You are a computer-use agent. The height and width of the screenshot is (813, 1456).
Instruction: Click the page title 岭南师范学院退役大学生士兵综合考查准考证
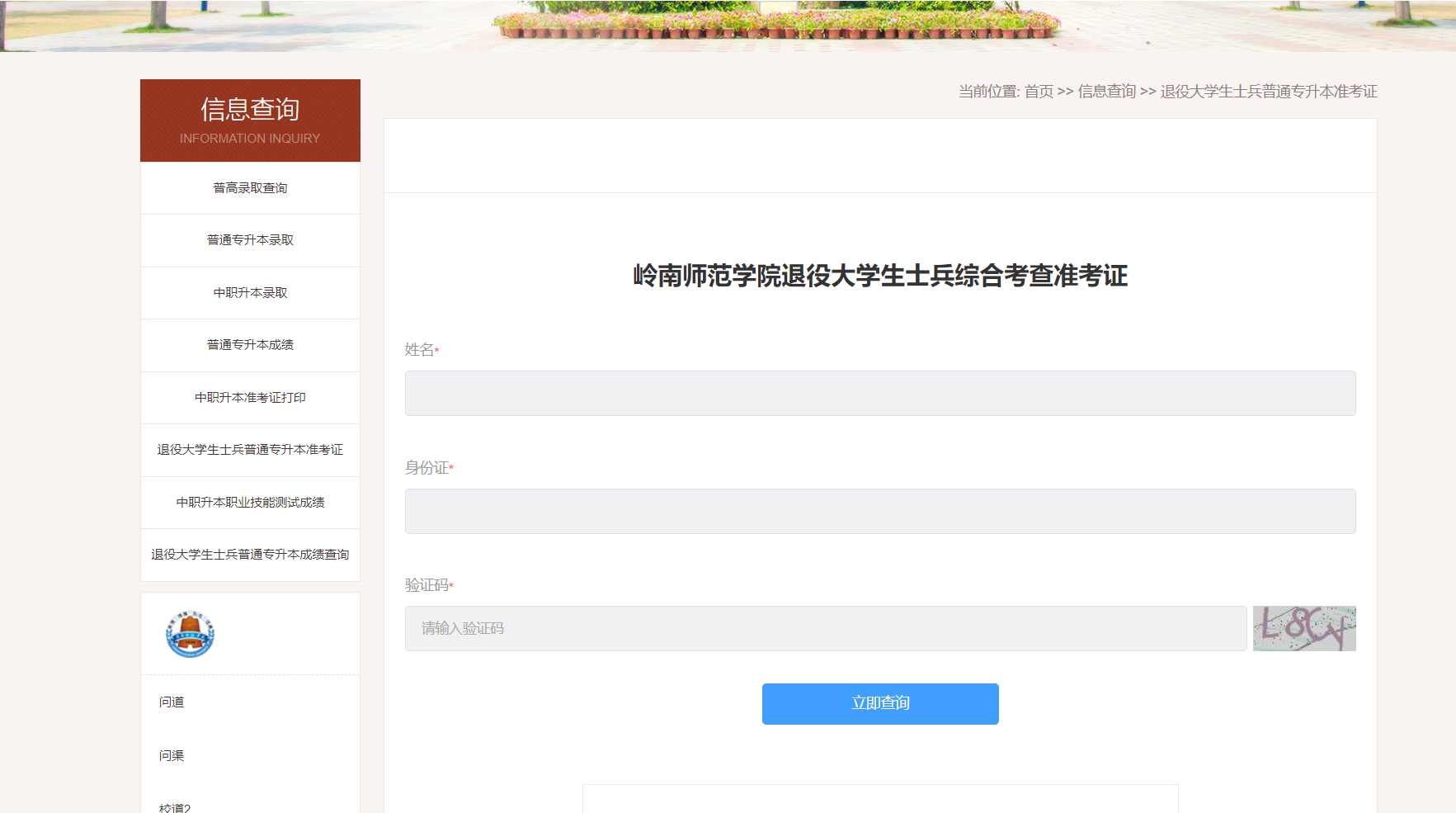tap(880, 276)
